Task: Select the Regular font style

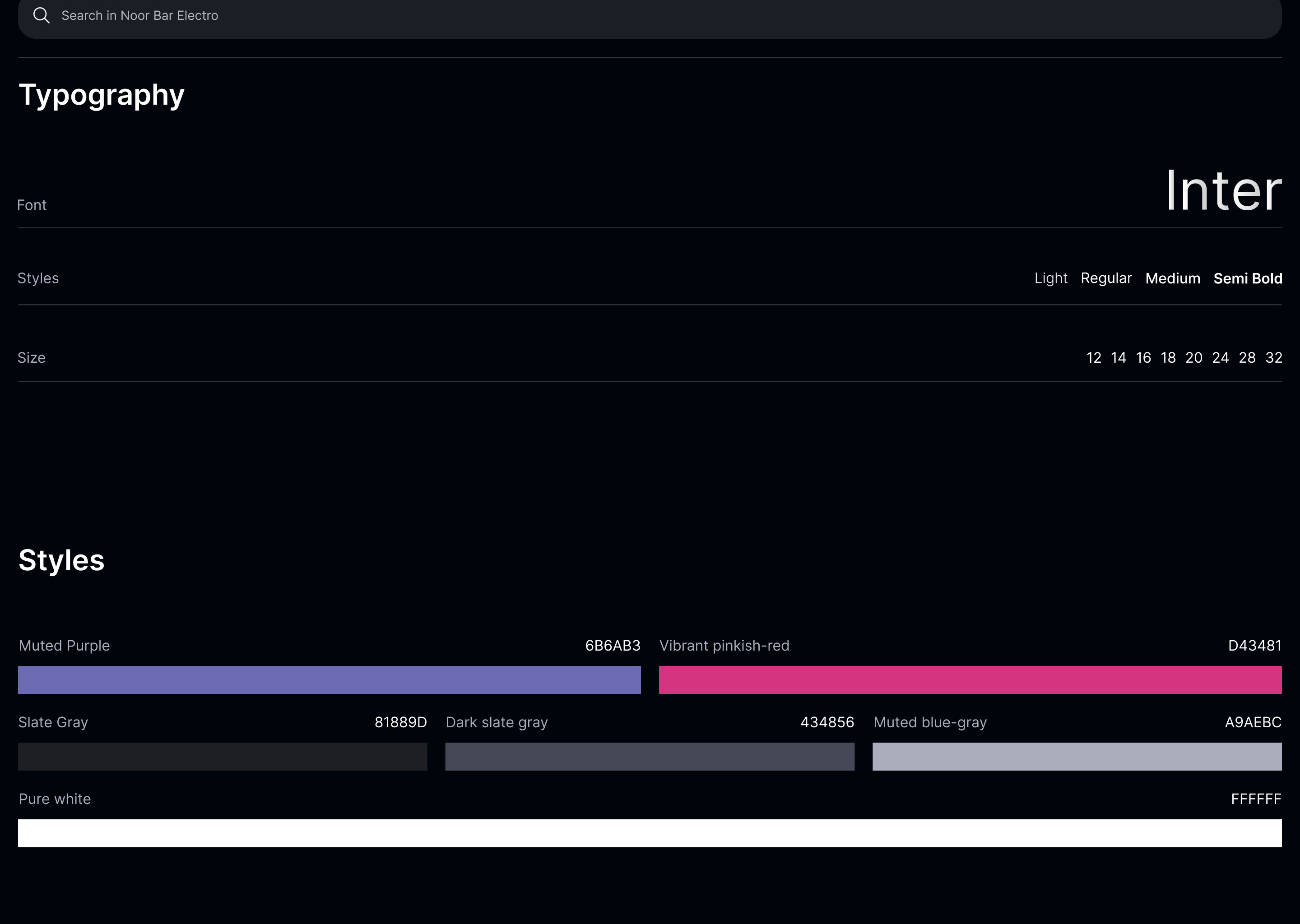Action: point(1106,278)
